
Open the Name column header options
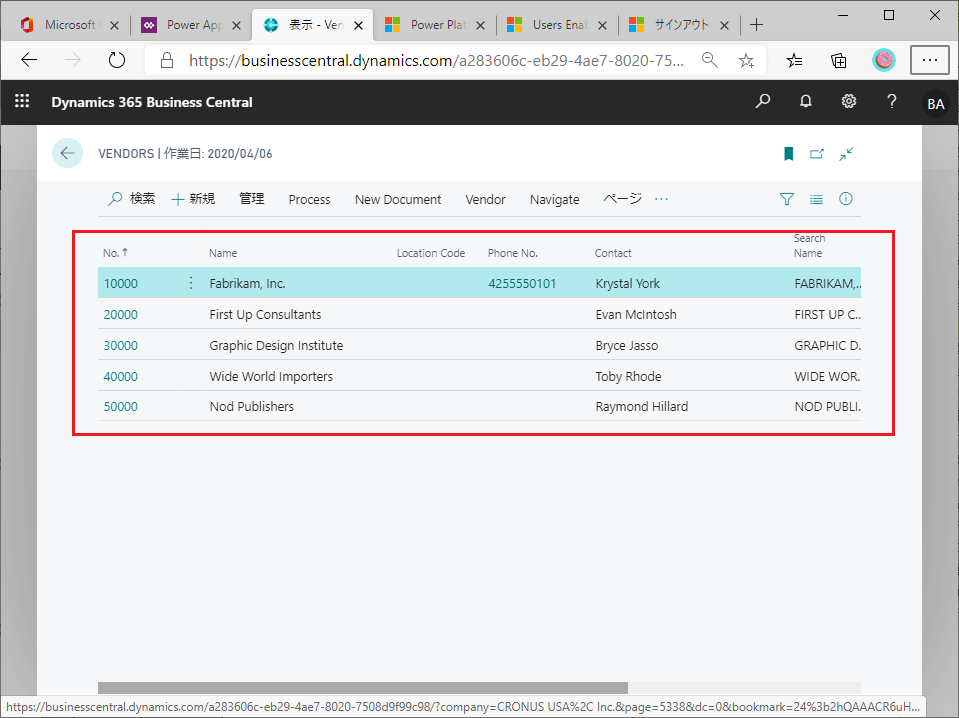(223, 253)
